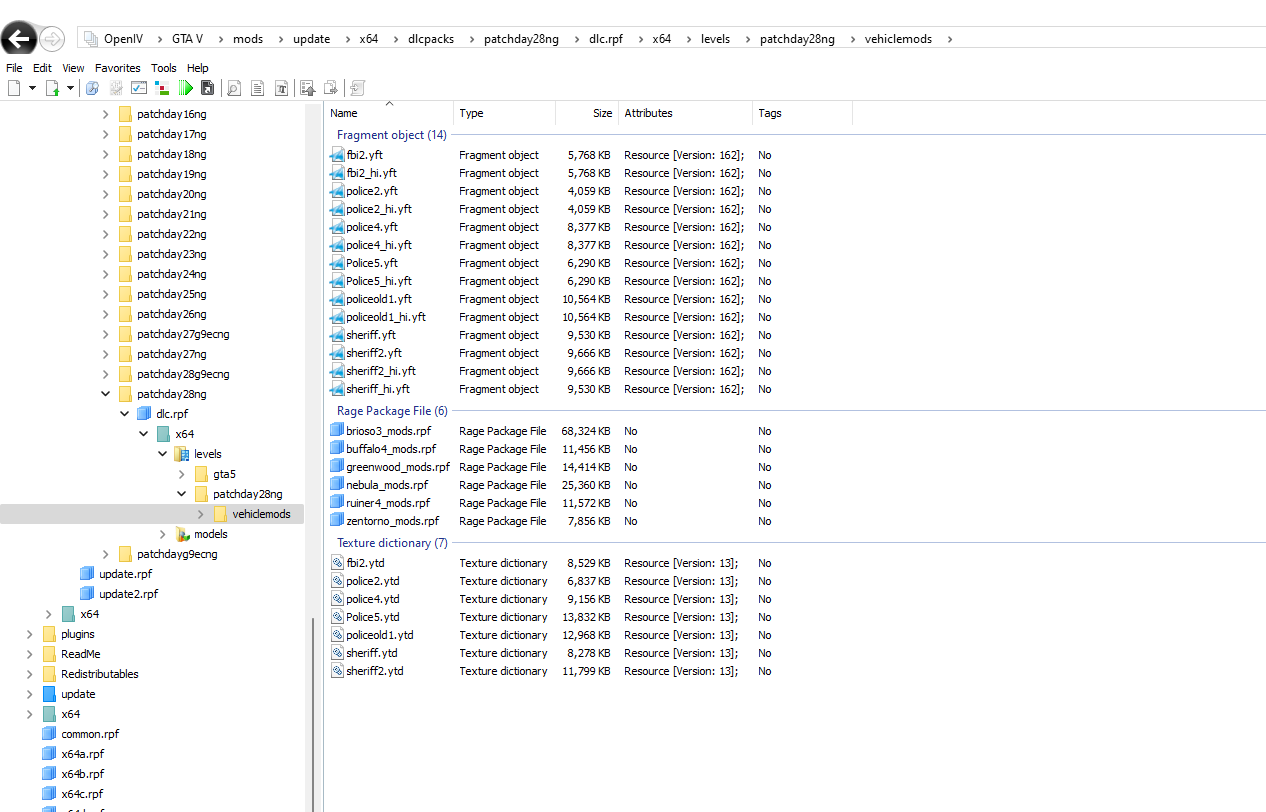The height and width of the screenshot is (812, 1266).
Task: Click the checklist window toolbar icon
Action: pos(139,88)
